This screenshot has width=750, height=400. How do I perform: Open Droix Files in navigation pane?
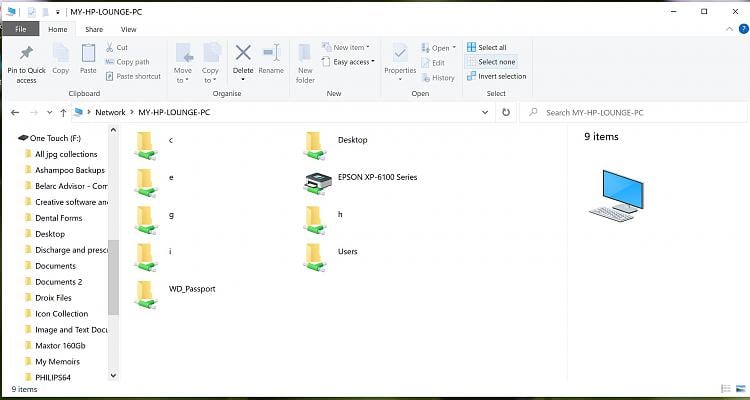(48, 298)
